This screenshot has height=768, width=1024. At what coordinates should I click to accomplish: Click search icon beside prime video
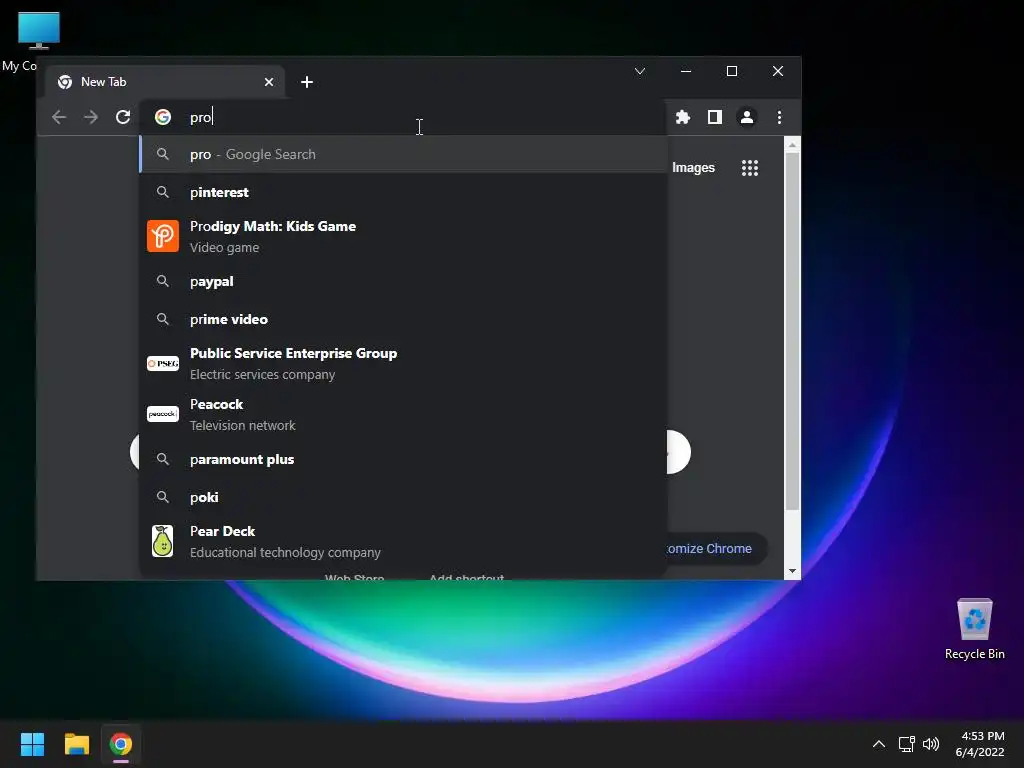tap(163, 319)
